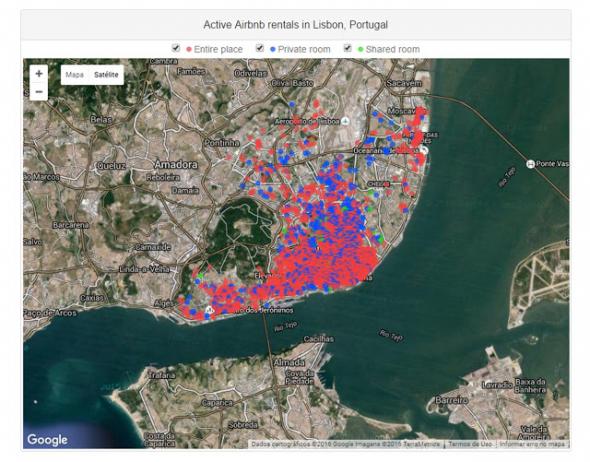Click the Famões map label
Viewport: 590px width, 462px height.
[191, 71]
